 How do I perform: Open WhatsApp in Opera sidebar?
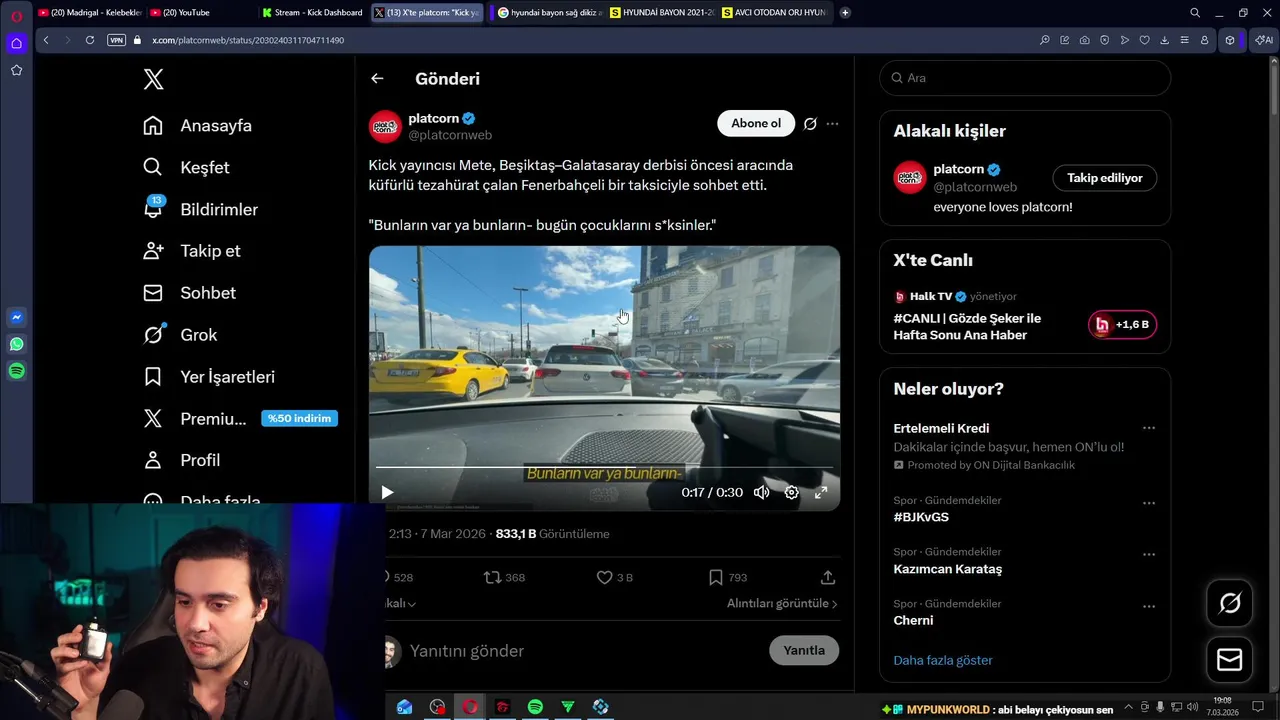16,344
